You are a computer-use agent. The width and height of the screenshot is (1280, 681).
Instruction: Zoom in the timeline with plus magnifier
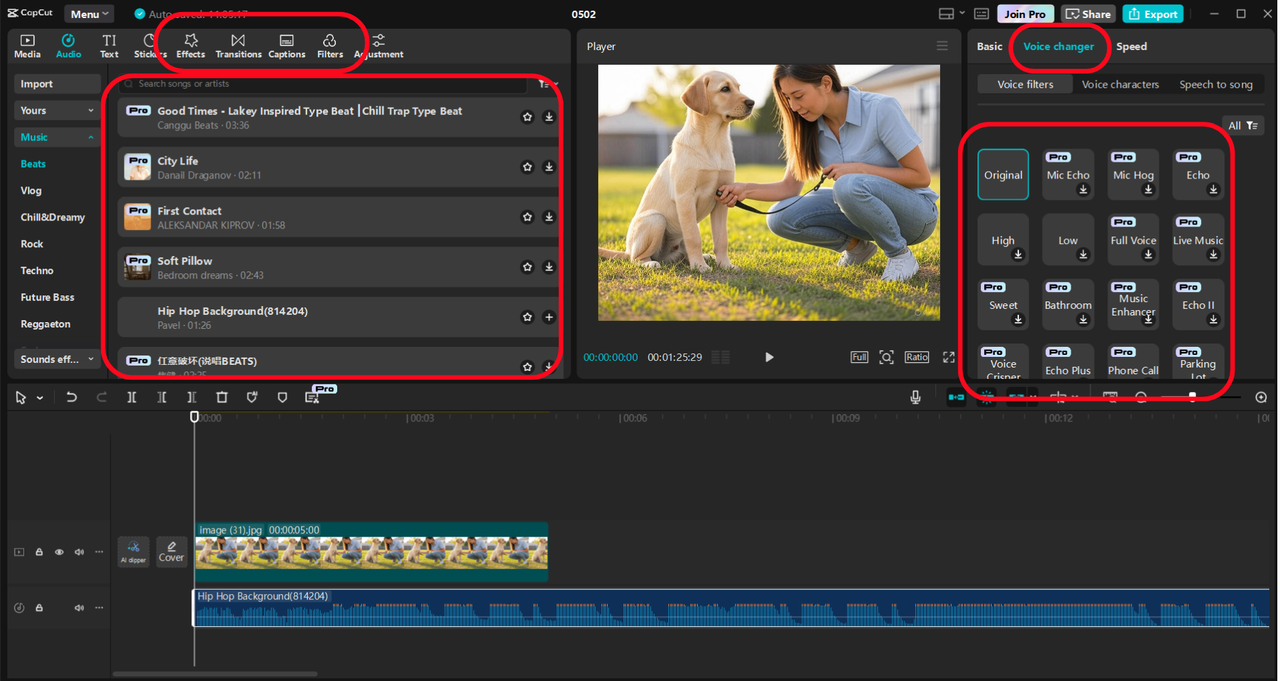pos(1261,397)
